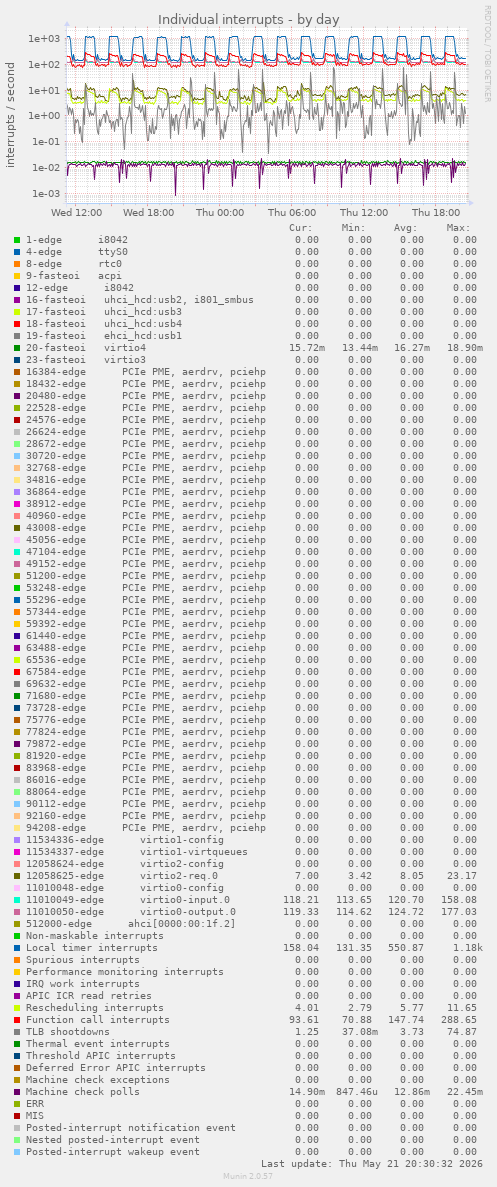
Task: Click the Cur: column header
Action: pos(301,228)
